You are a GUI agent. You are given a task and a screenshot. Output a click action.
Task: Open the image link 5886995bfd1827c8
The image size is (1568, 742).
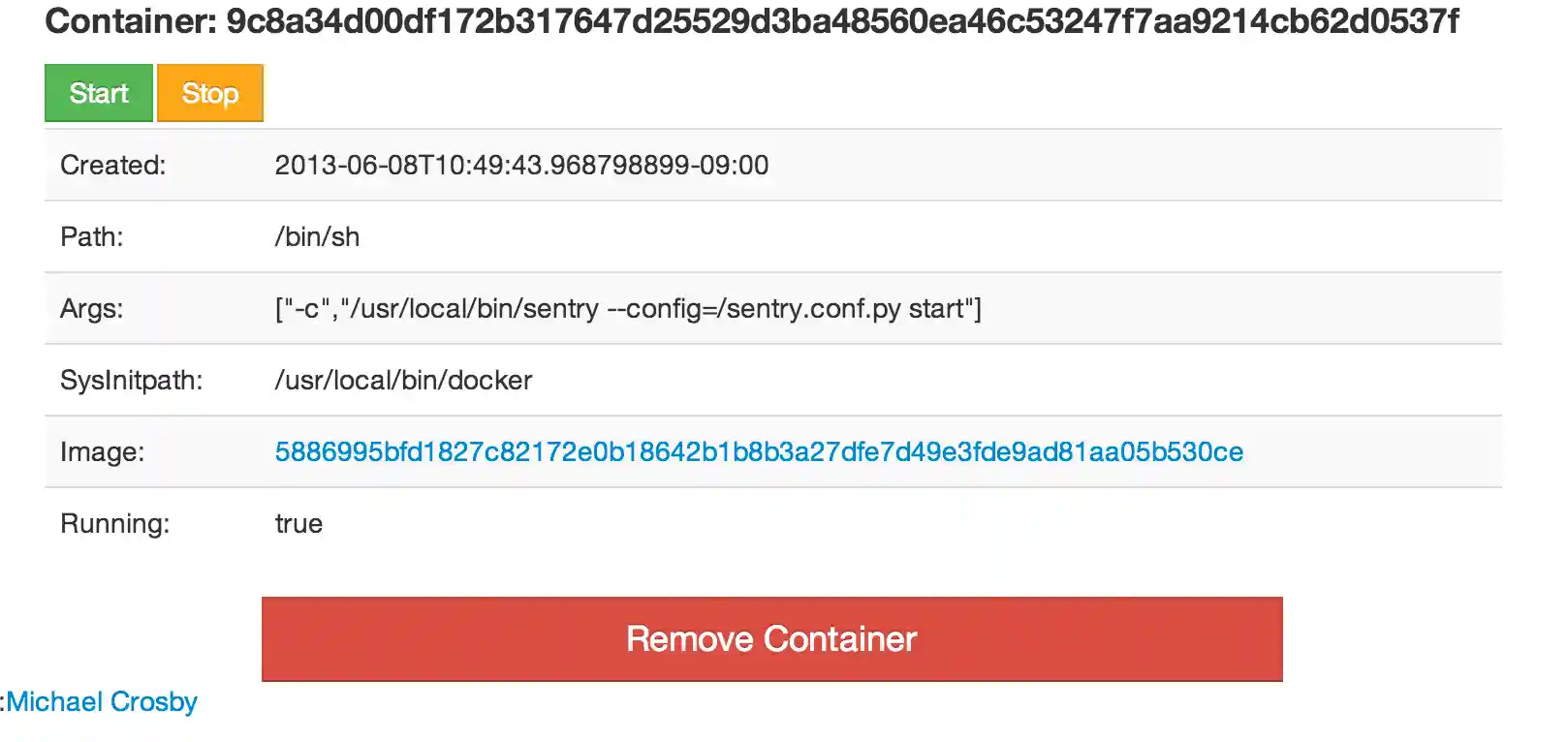759,451
